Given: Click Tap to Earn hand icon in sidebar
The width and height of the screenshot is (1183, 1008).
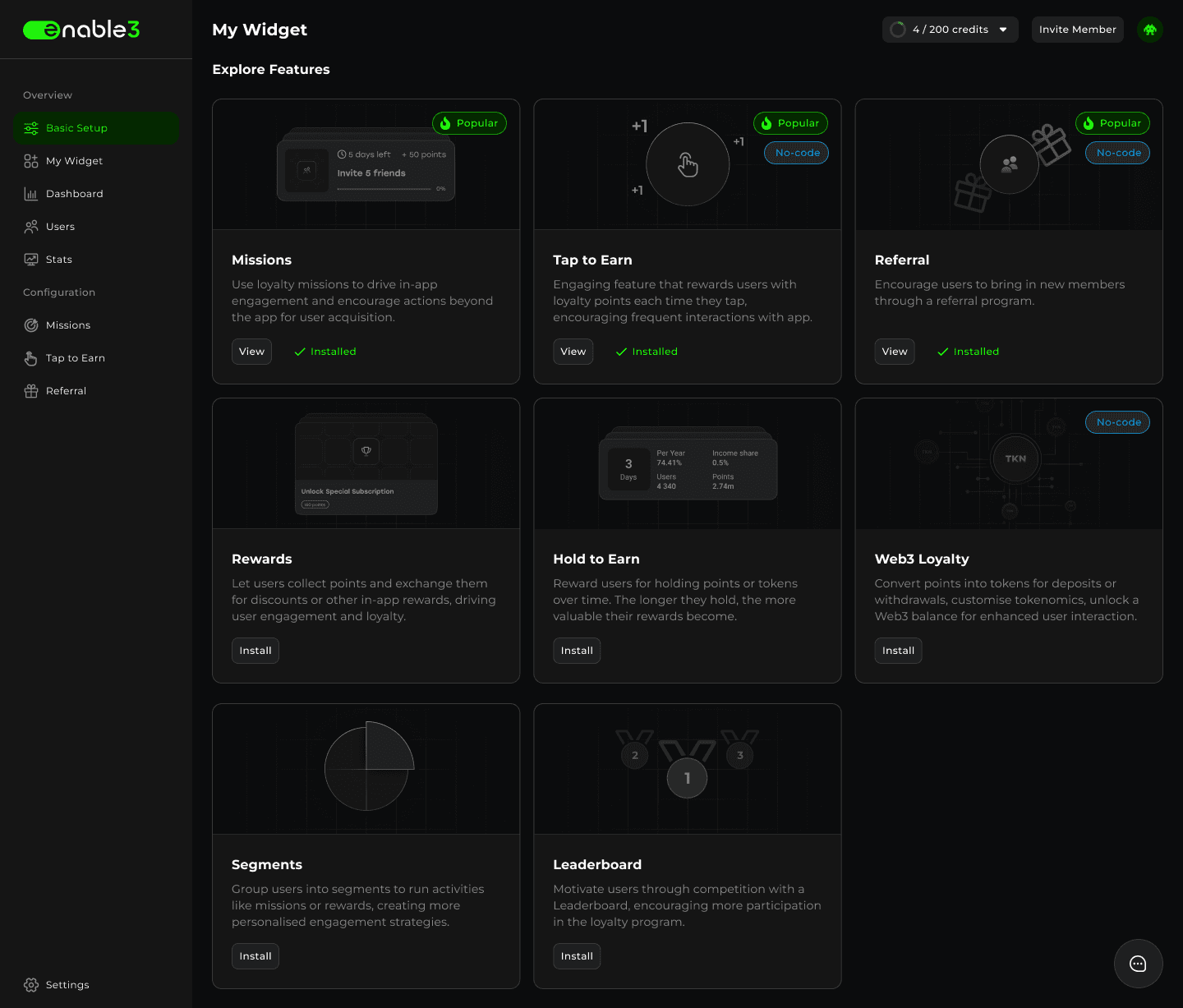Looking at the screenshot, I should point(31,358).
